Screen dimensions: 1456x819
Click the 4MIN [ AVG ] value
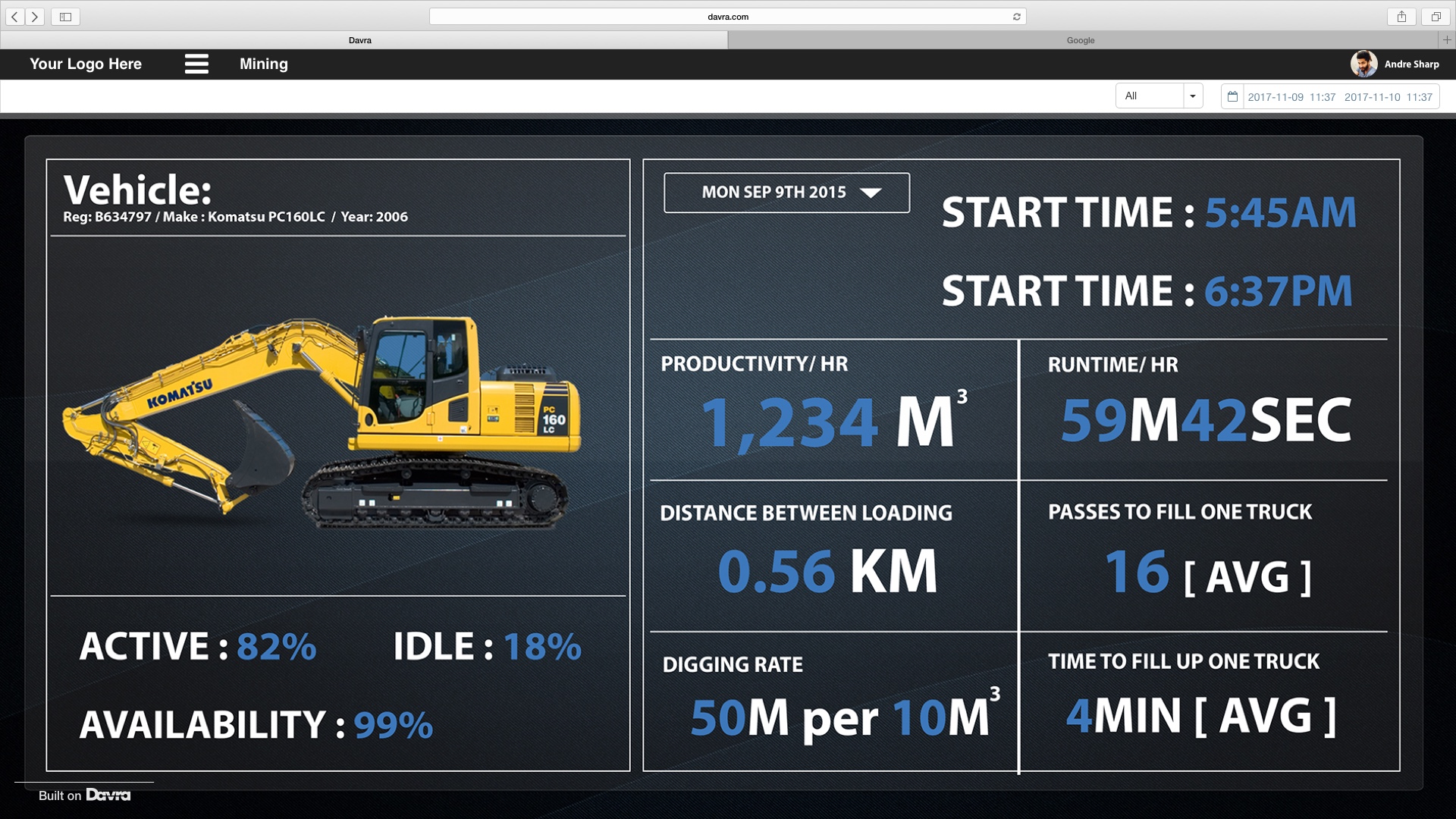(1201, 715)
